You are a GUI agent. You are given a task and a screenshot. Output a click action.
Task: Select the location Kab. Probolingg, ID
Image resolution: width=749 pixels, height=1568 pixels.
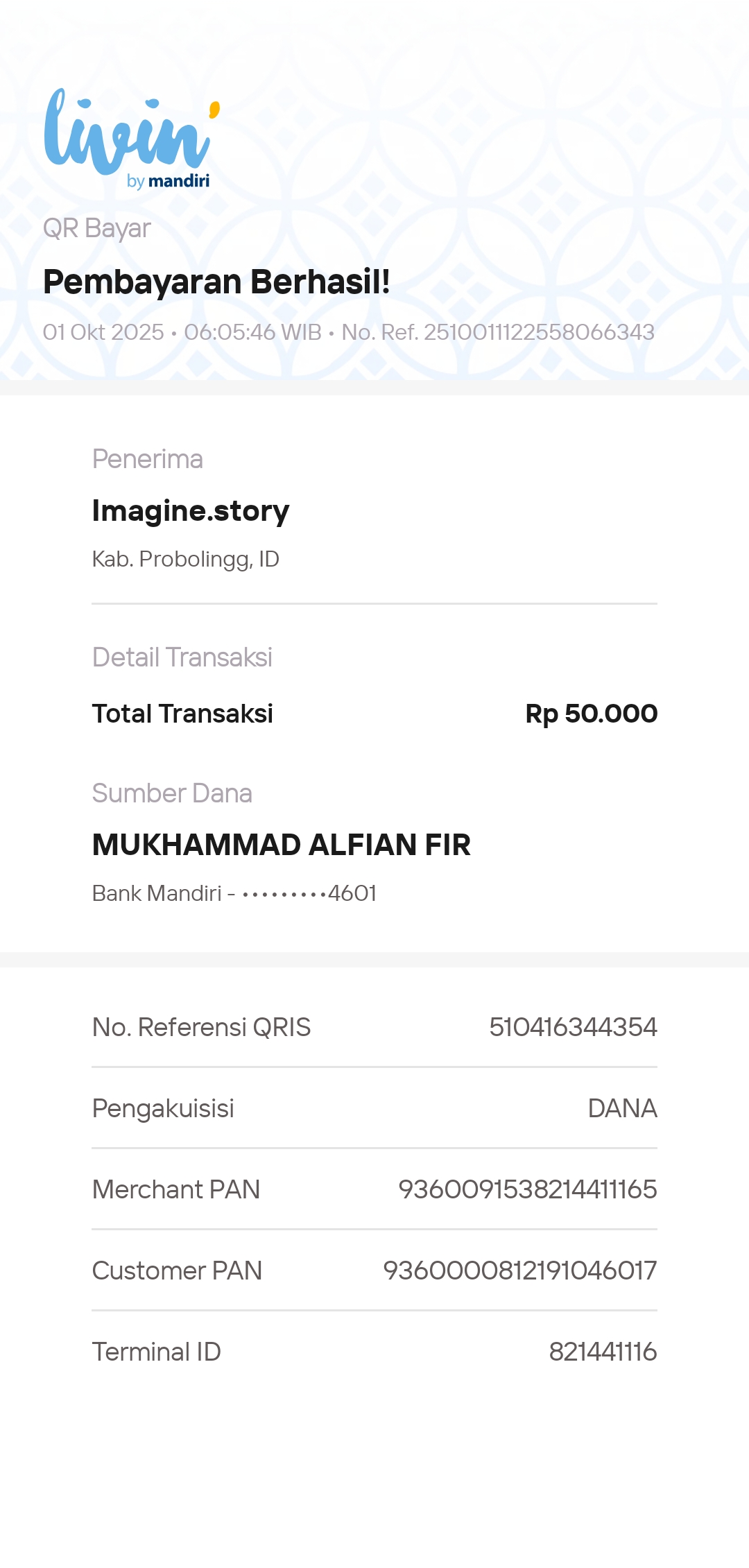click(x=186, y=559)
